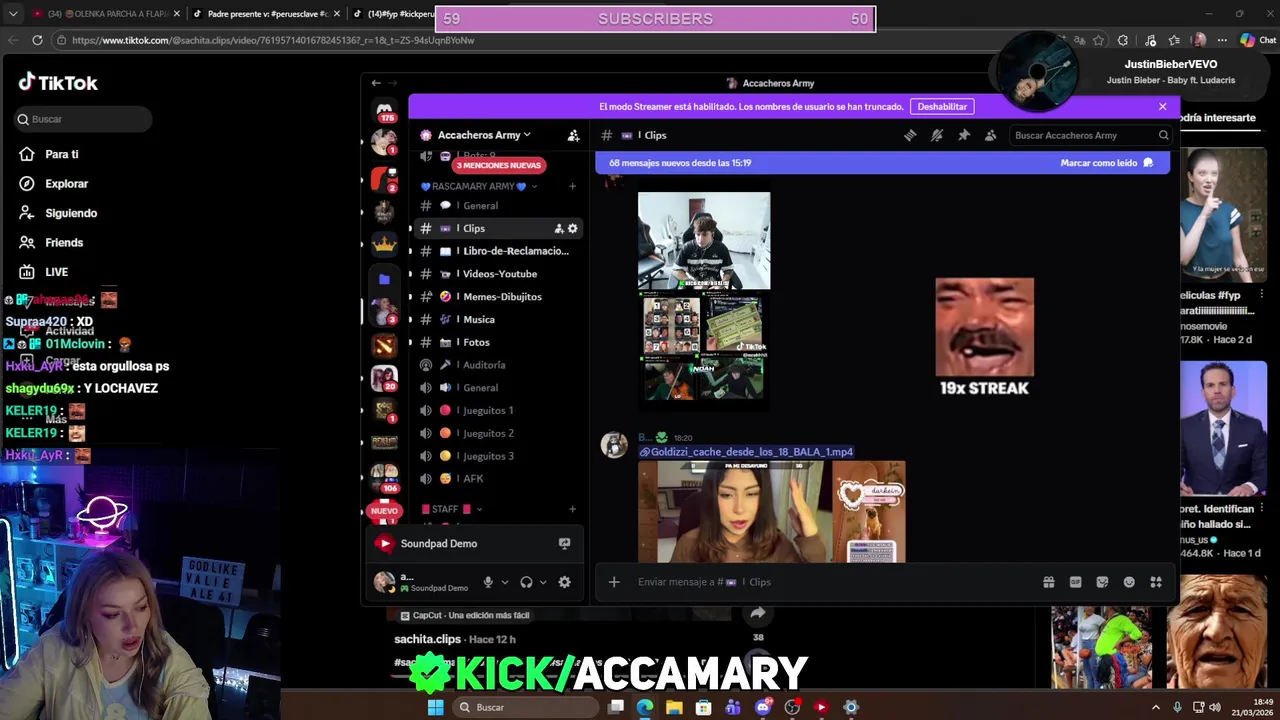
Task: Go back with Discord title bar arrow
Action: click(x=376, y=83)
